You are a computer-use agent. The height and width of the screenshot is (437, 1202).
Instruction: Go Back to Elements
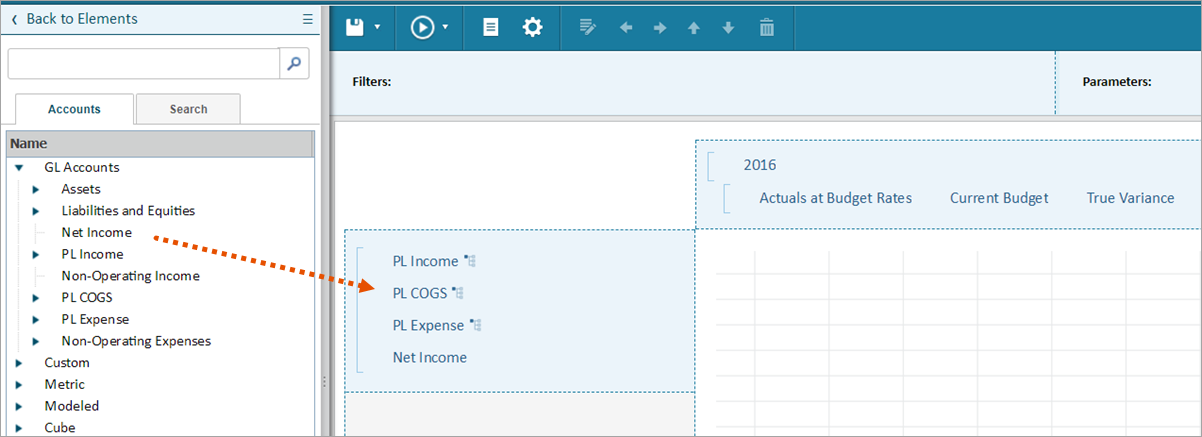coord(74,18)
